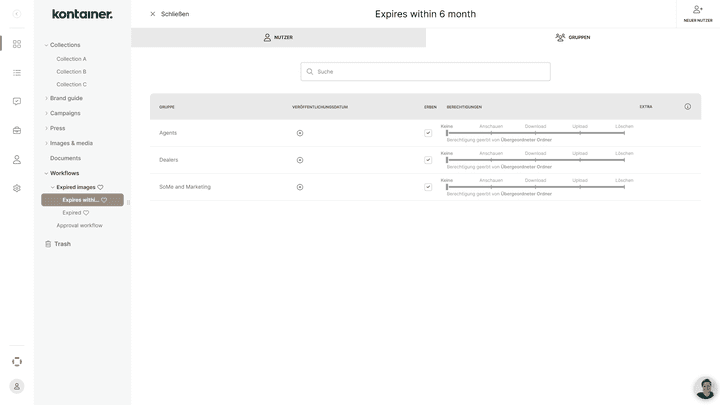
Task: Click the Schließen button
Action: [x=169, y=14]
